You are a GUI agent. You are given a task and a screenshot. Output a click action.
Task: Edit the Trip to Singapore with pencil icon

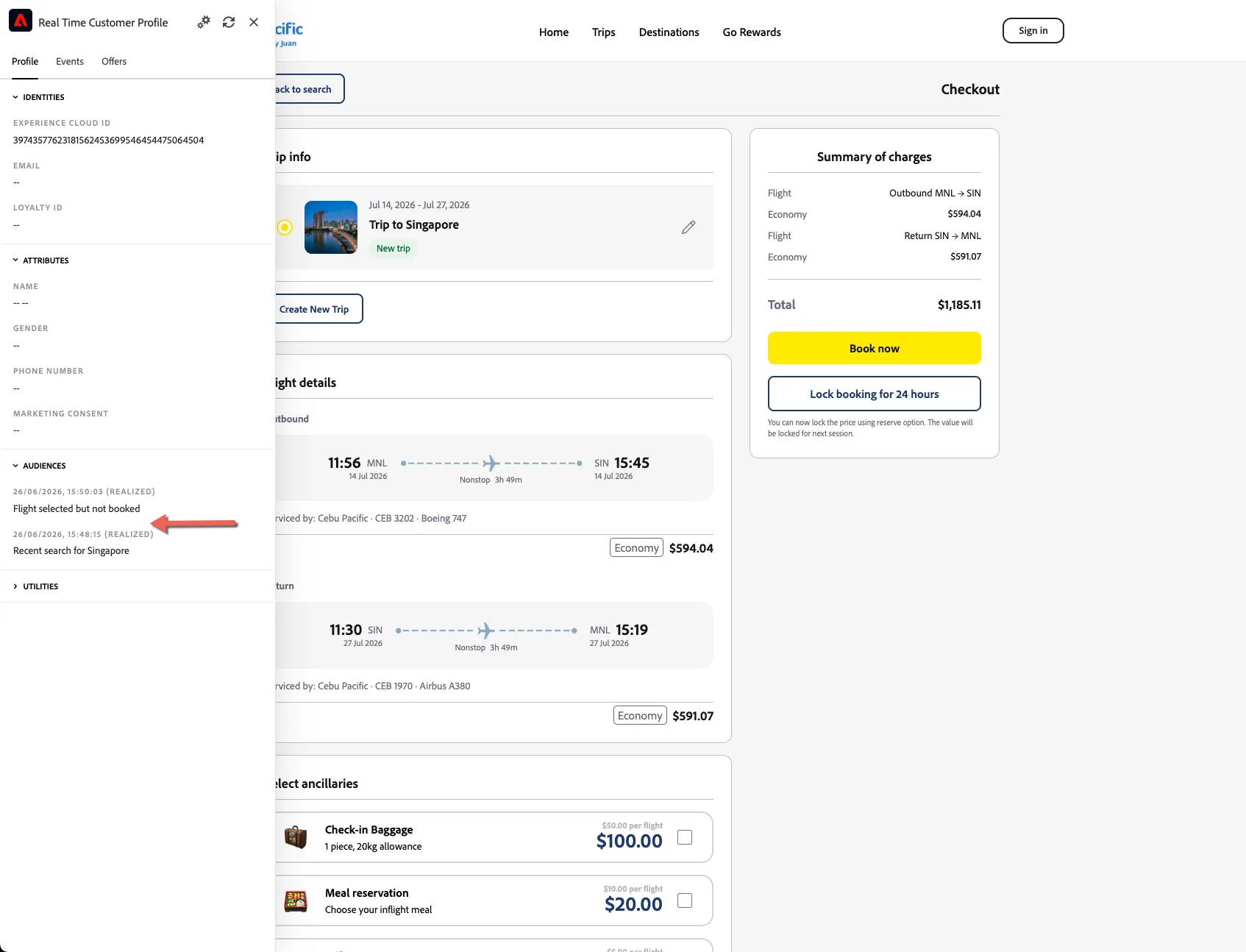point(688,227)
